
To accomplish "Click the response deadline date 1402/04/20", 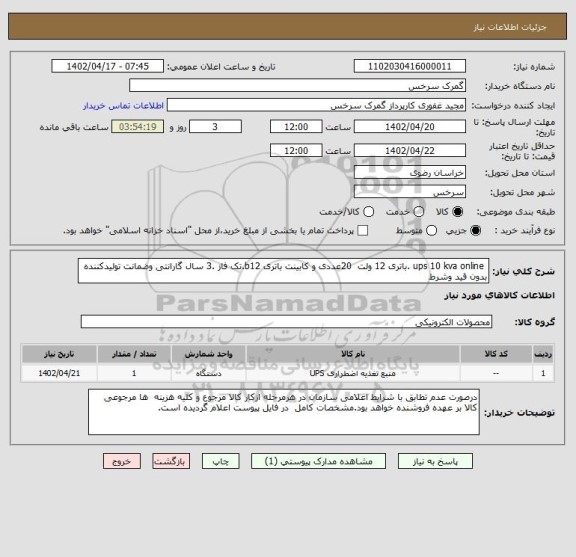I will [410, 127].
